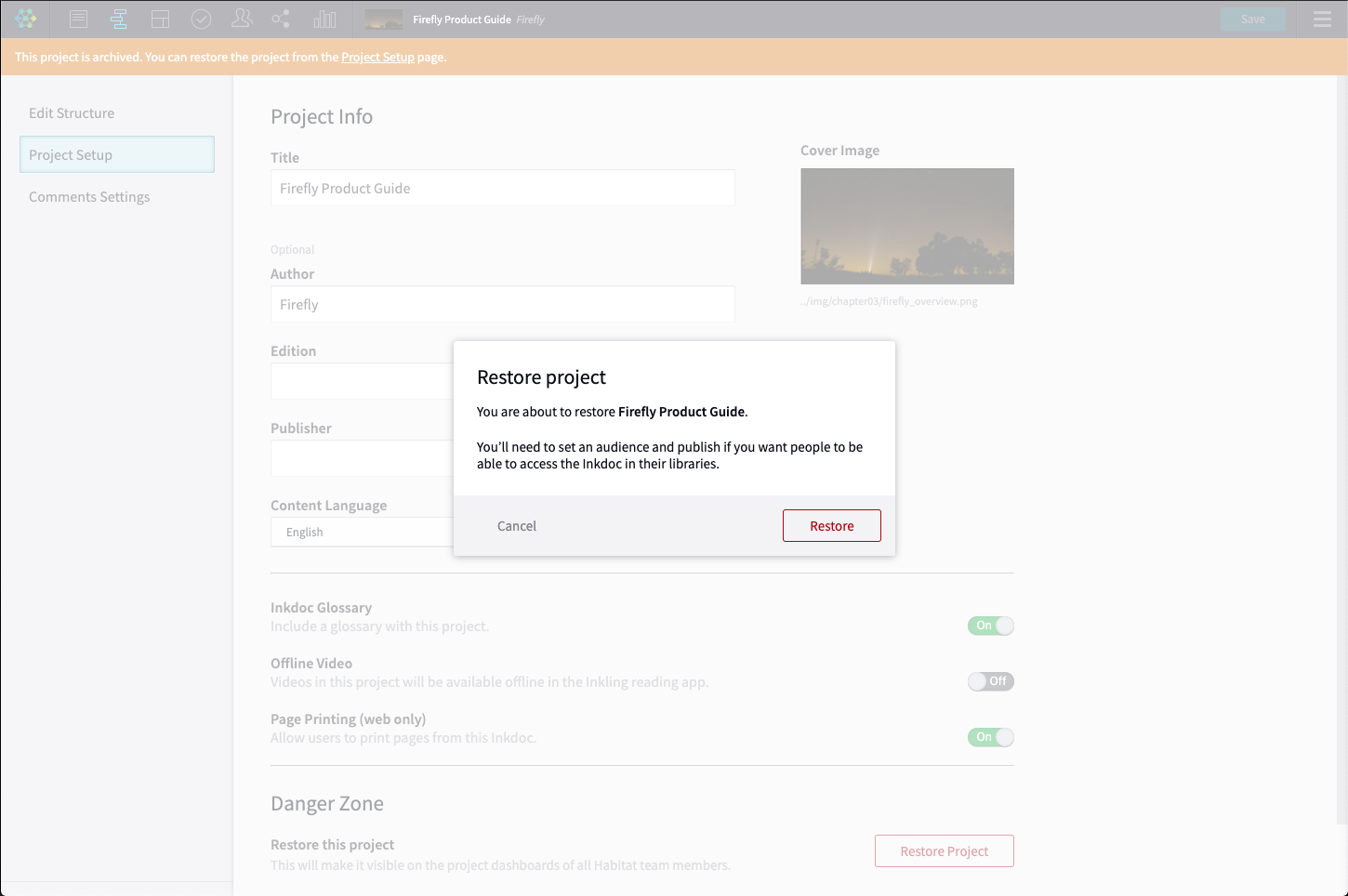Image resolution: width=1348 pixels, height=896 pixels.
Task: Open the hamburger menu at top right
Action: [x=1322, y=19]
